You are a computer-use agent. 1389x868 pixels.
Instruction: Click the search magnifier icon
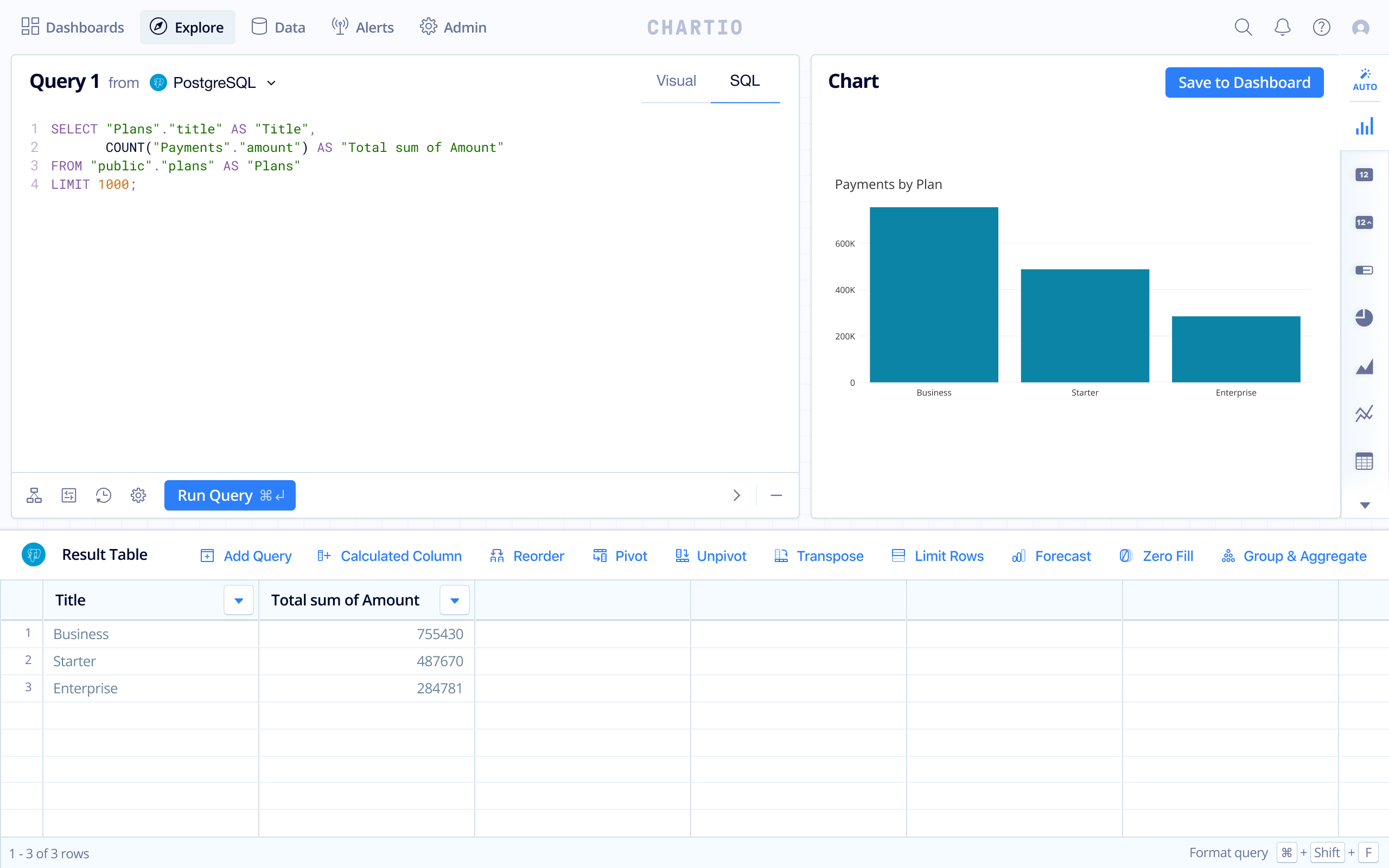coord(1243,27)
